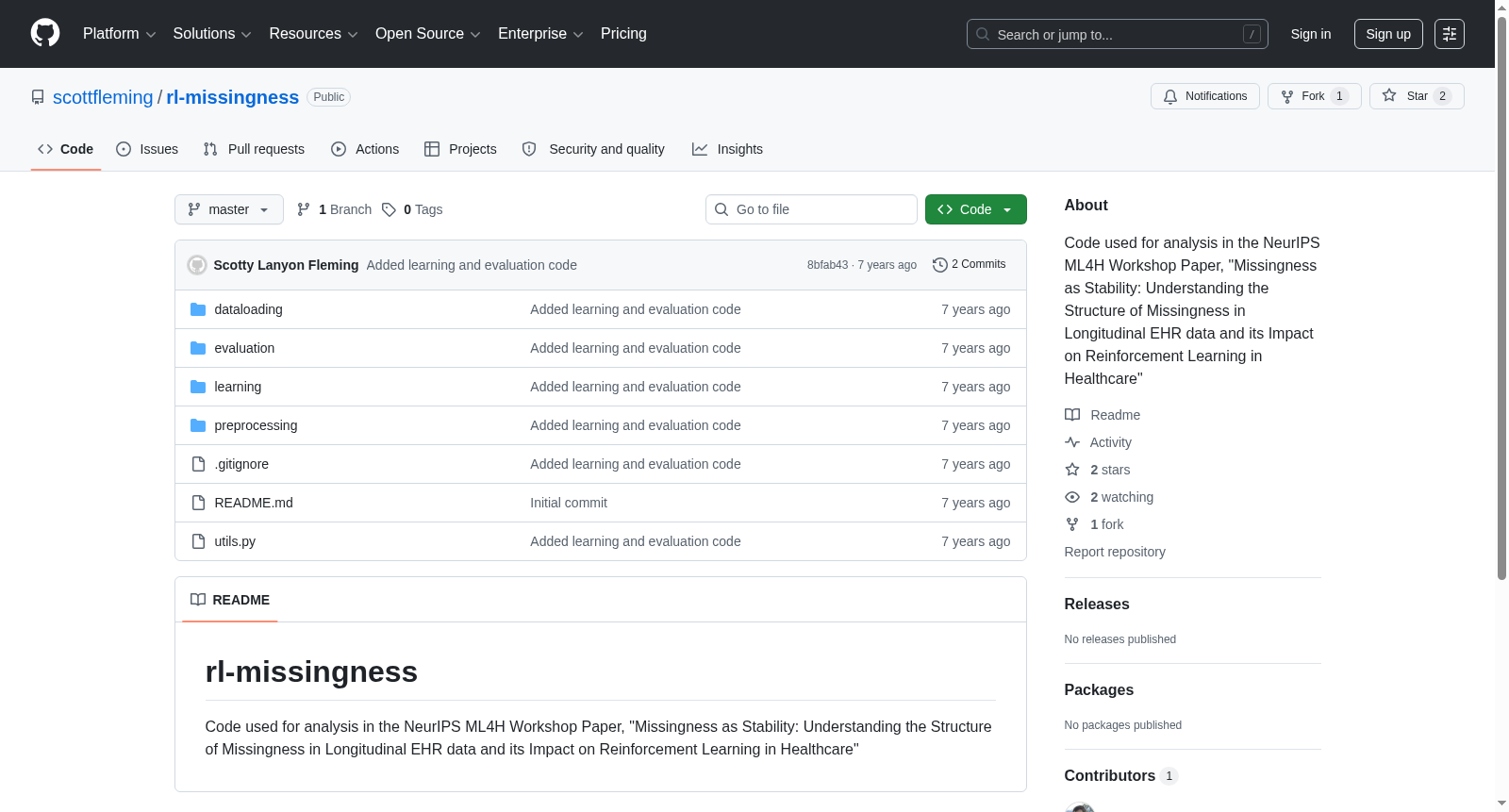Open the command palette icon in header
The image size is (1509, 812).
coord(1450,34)
